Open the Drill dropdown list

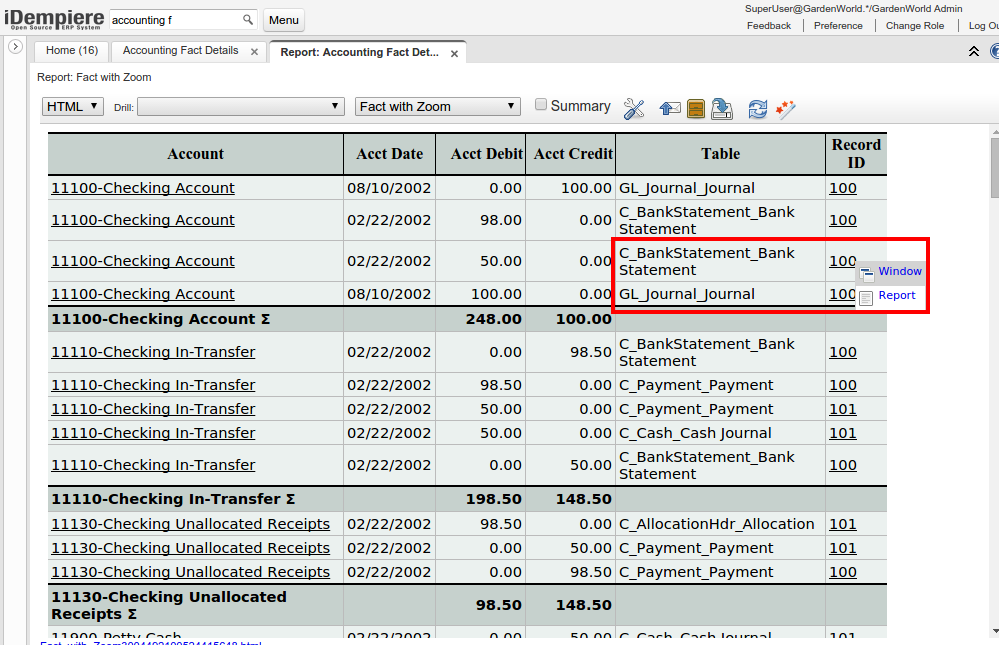[x=241, y=107]
